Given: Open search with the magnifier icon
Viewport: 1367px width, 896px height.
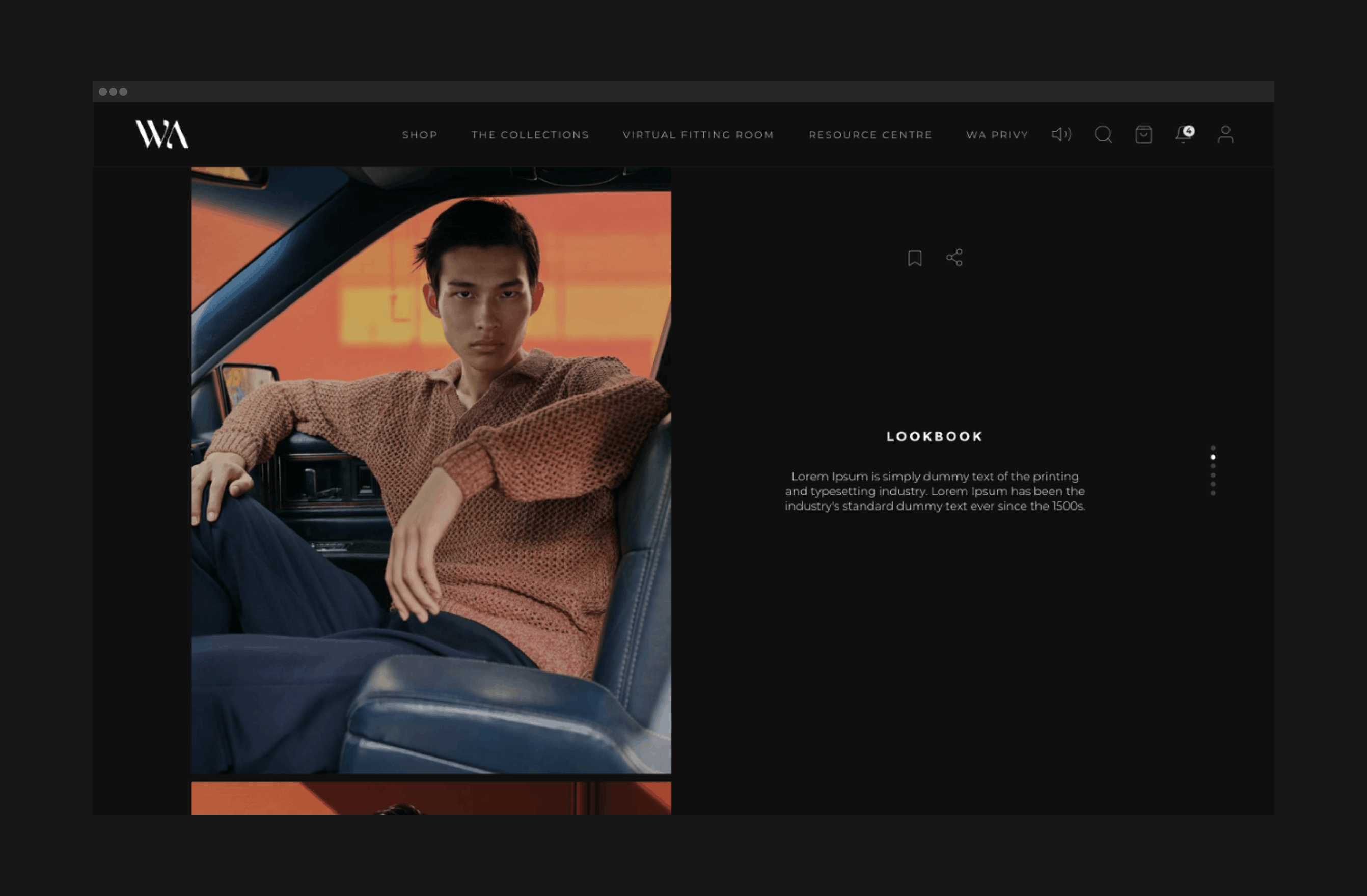Looking at the screenshot, I should (x=1103, y=134).
